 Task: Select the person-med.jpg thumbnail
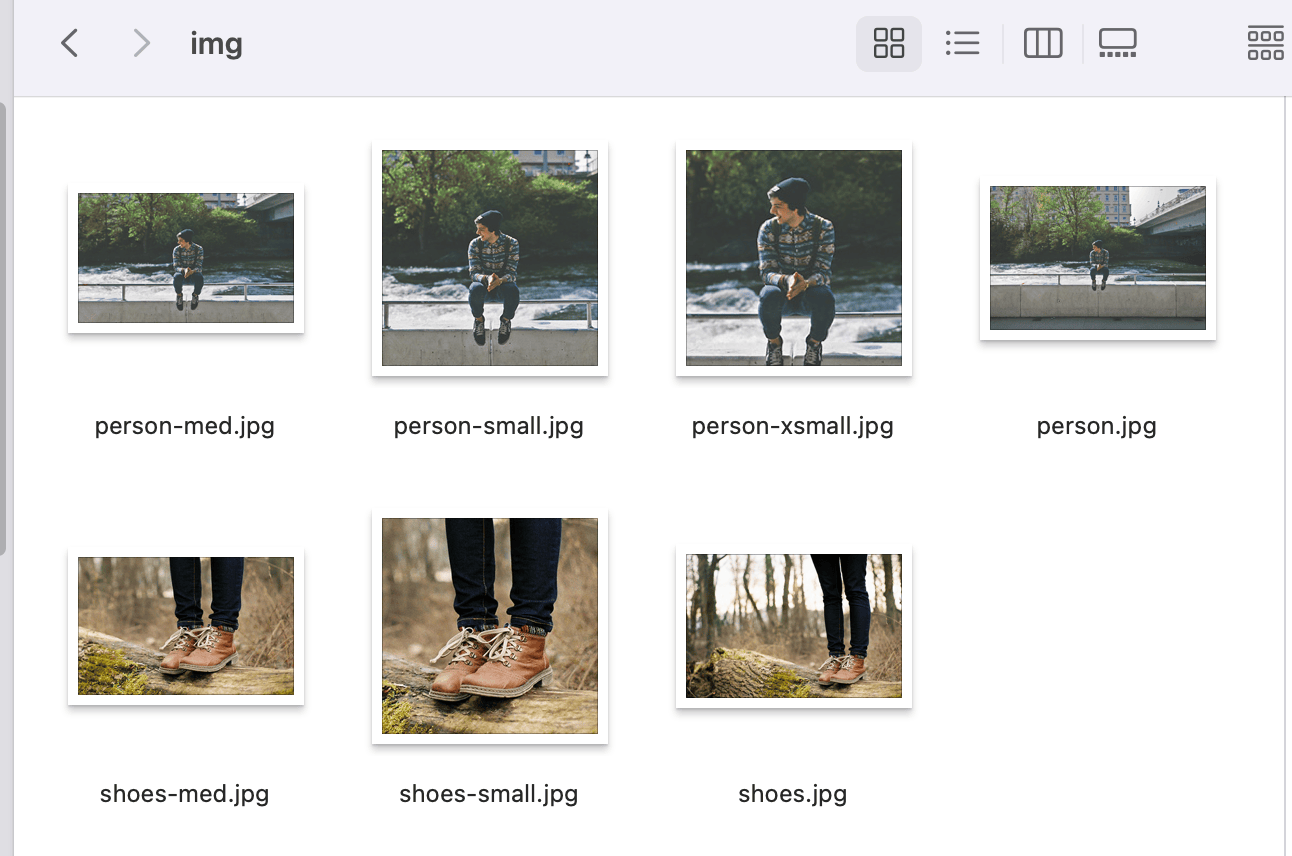186,258
